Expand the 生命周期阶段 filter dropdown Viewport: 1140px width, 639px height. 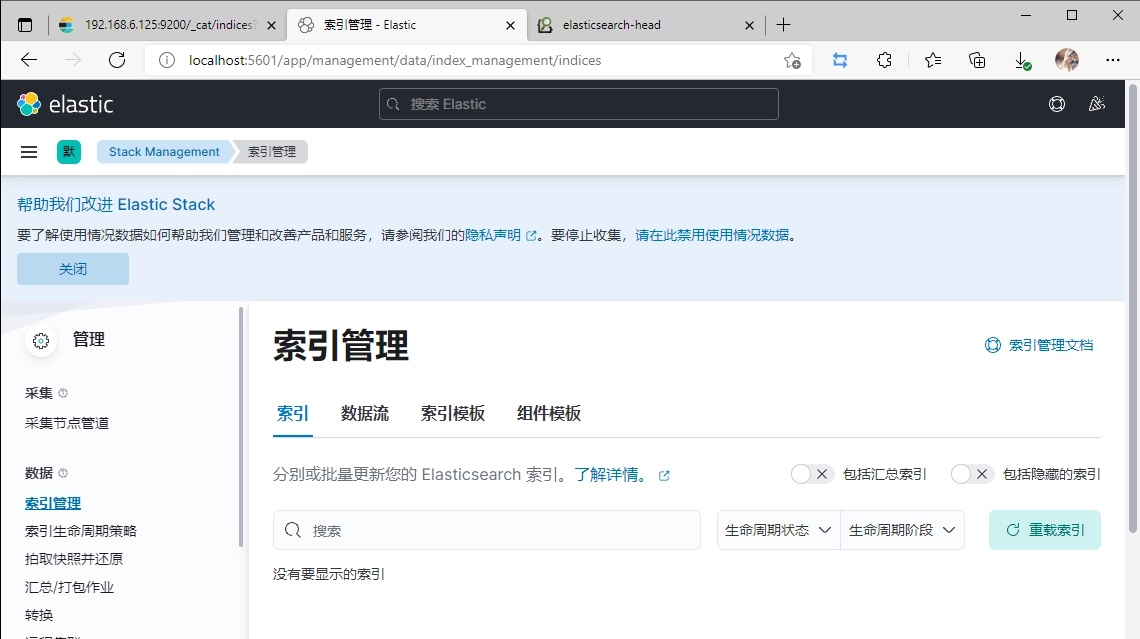[x=902, y=530]
